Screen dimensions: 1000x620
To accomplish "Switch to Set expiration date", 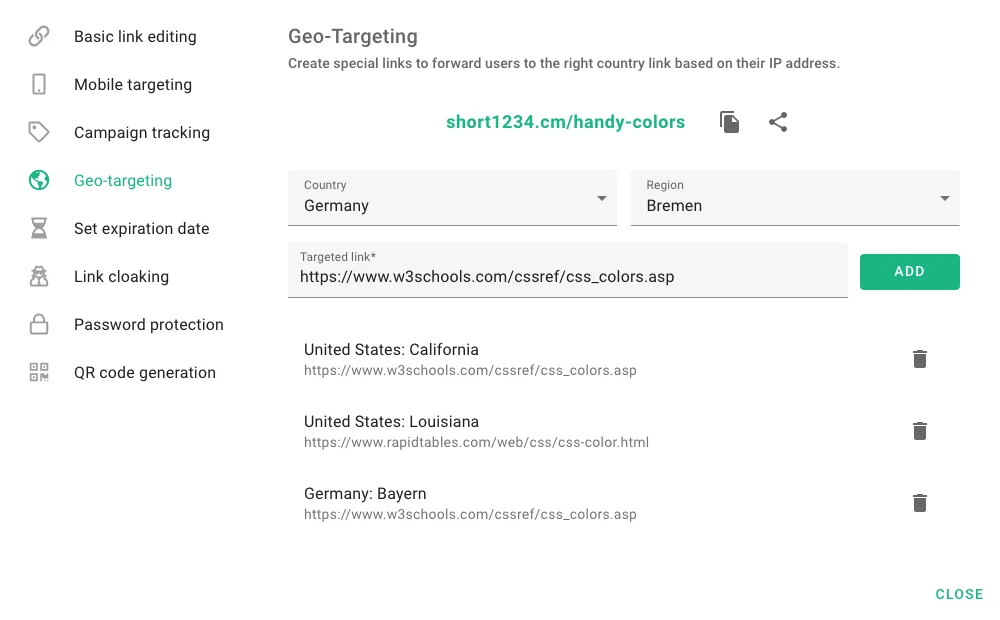I will click(x=142, y=229).
